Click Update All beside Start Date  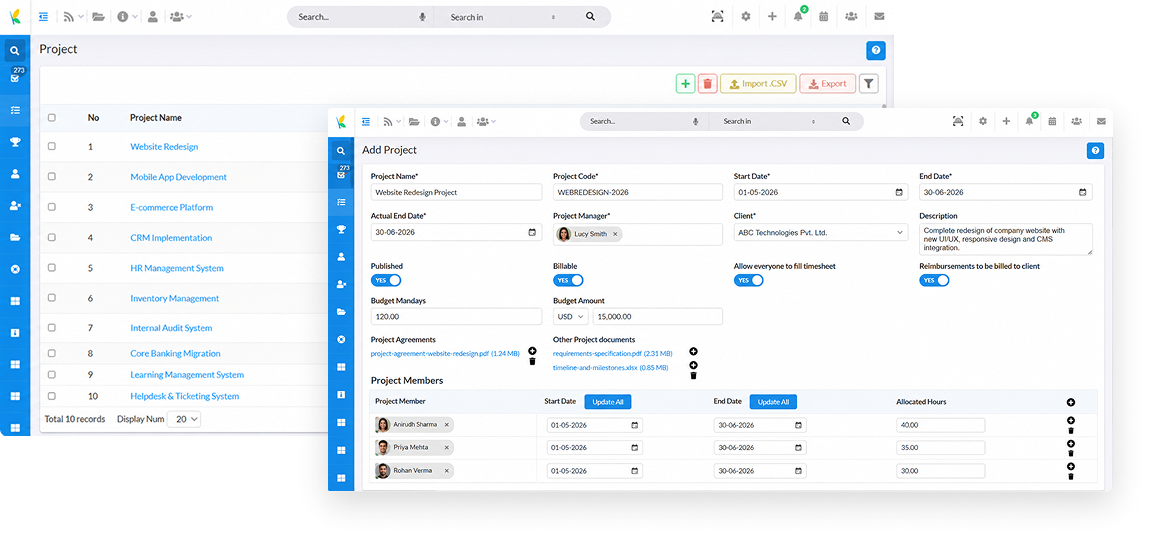point(607,402)
